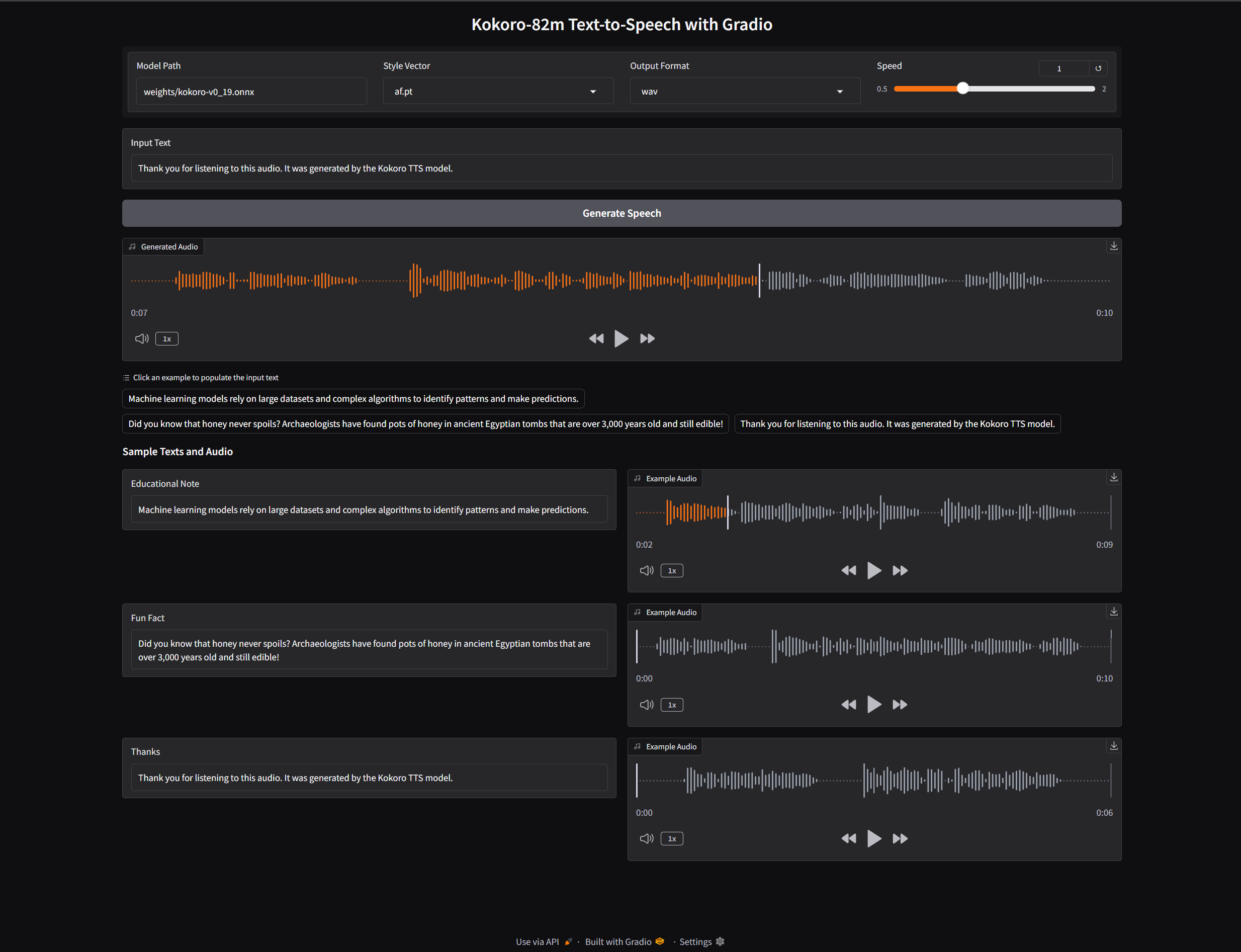
Task: Rewind the Thanks example audio
Action: point(848,839)
